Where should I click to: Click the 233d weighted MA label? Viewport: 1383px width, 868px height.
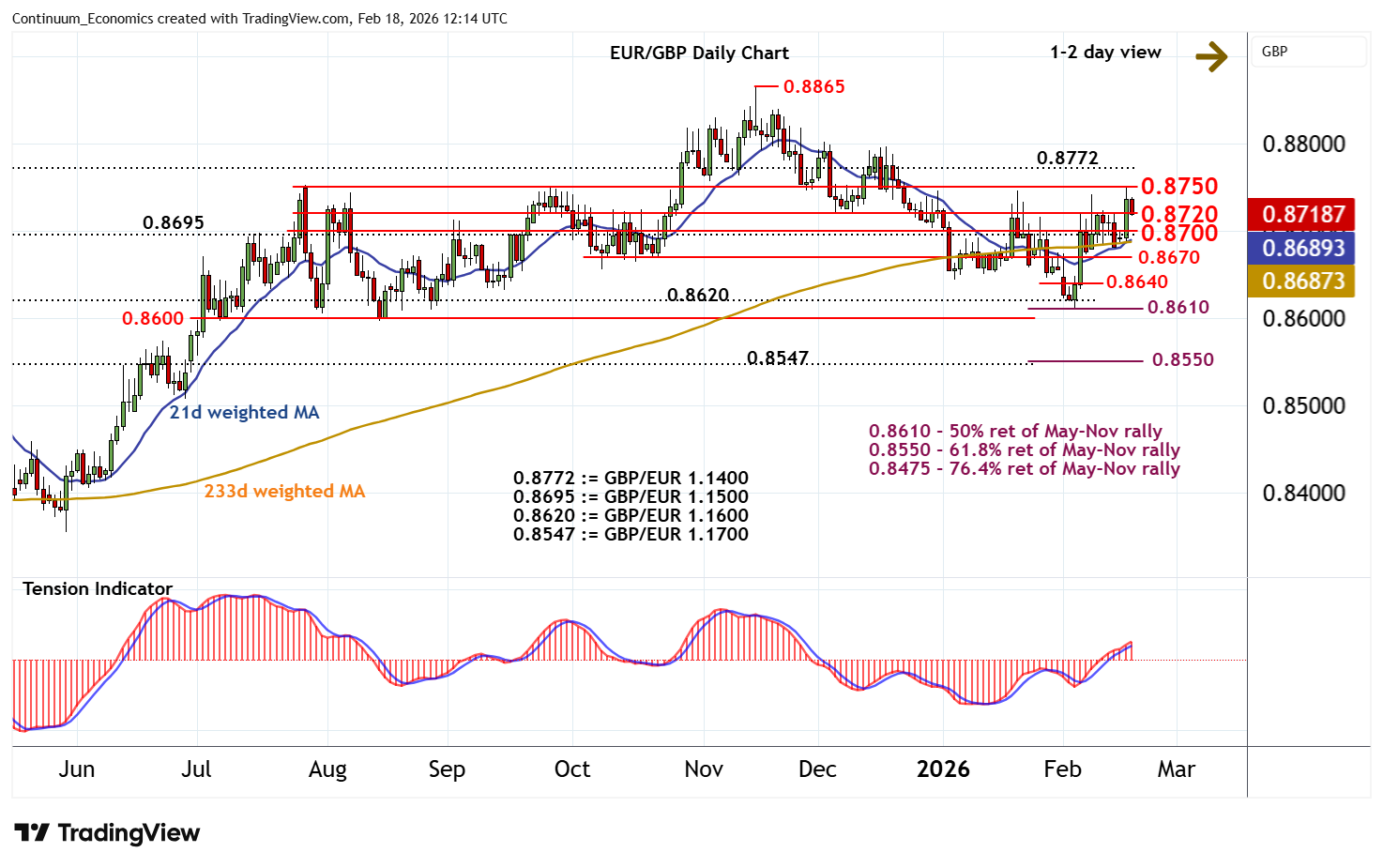pyautogui.click(x=284, y=491)
